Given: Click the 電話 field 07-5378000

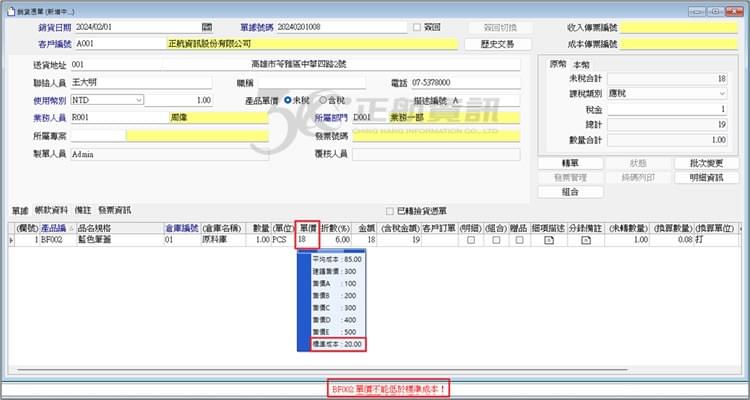Looking at the screenshot, I should point(465,83).
